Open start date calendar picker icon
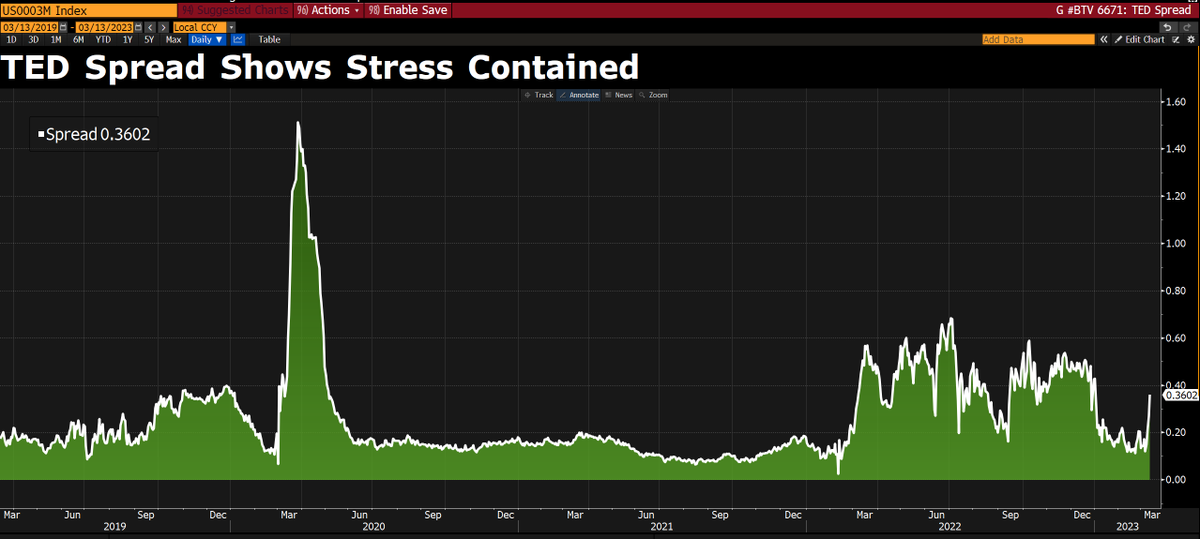 (63, 27)
